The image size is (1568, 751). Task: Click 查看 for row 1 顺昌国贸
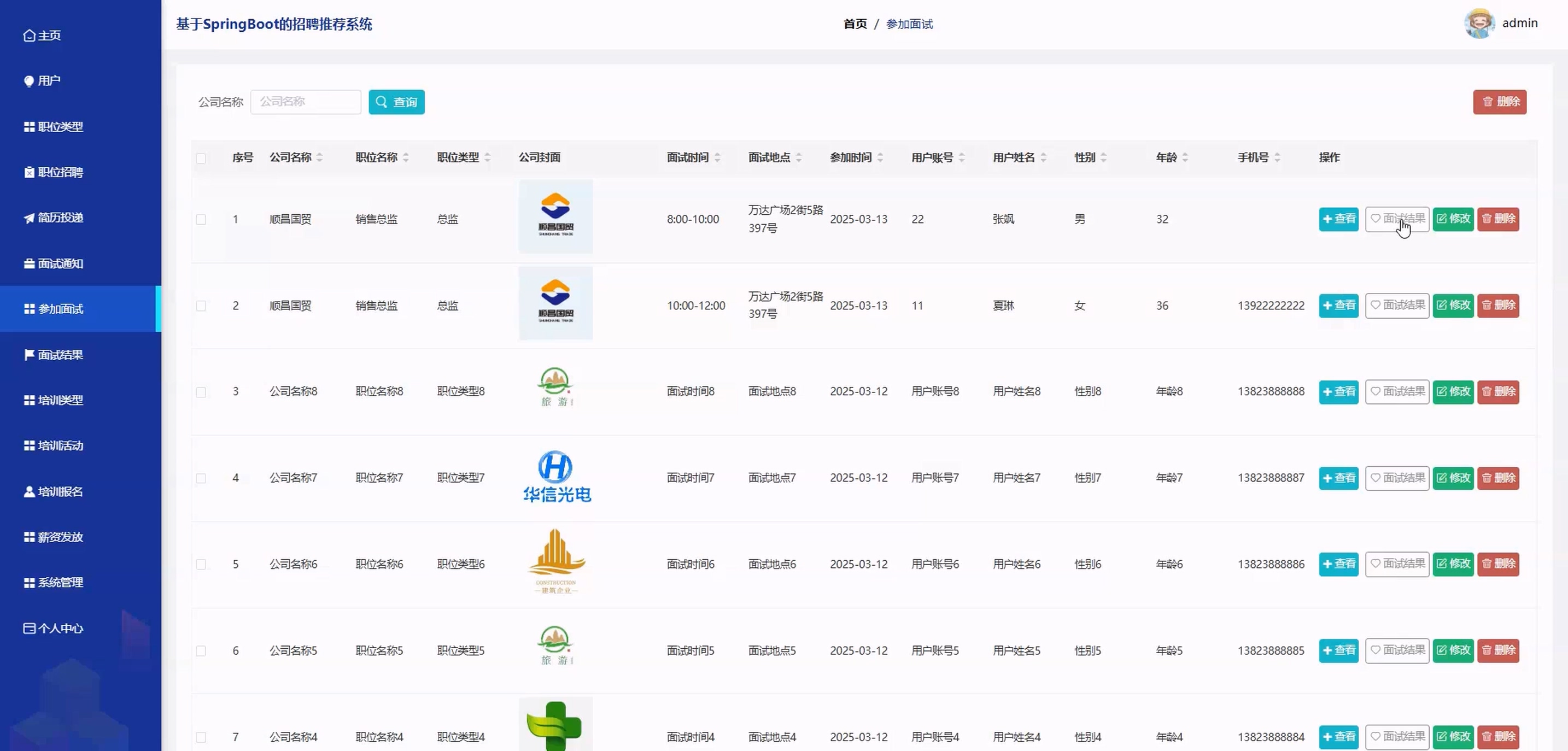(x=1338, y=219)
